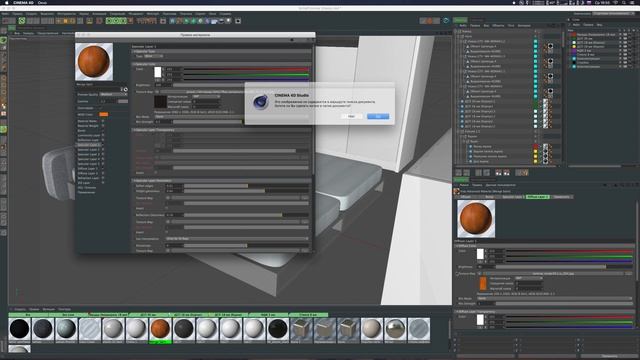Toggle the Specular Layer 4 channel checkbox
Viewport: 640px width, 360px height.
click(103, 159)
